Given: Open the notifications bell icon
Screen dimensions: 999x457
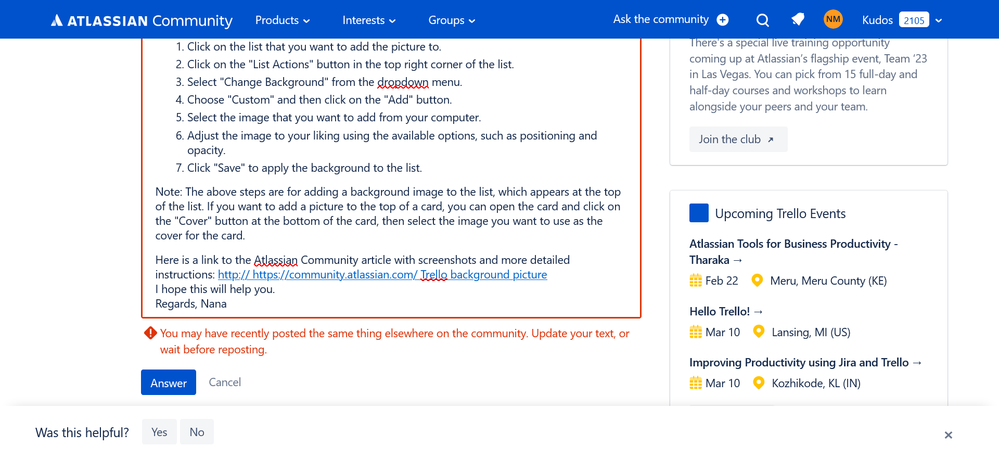Looking at the screenshot, I should pos(798,20).
